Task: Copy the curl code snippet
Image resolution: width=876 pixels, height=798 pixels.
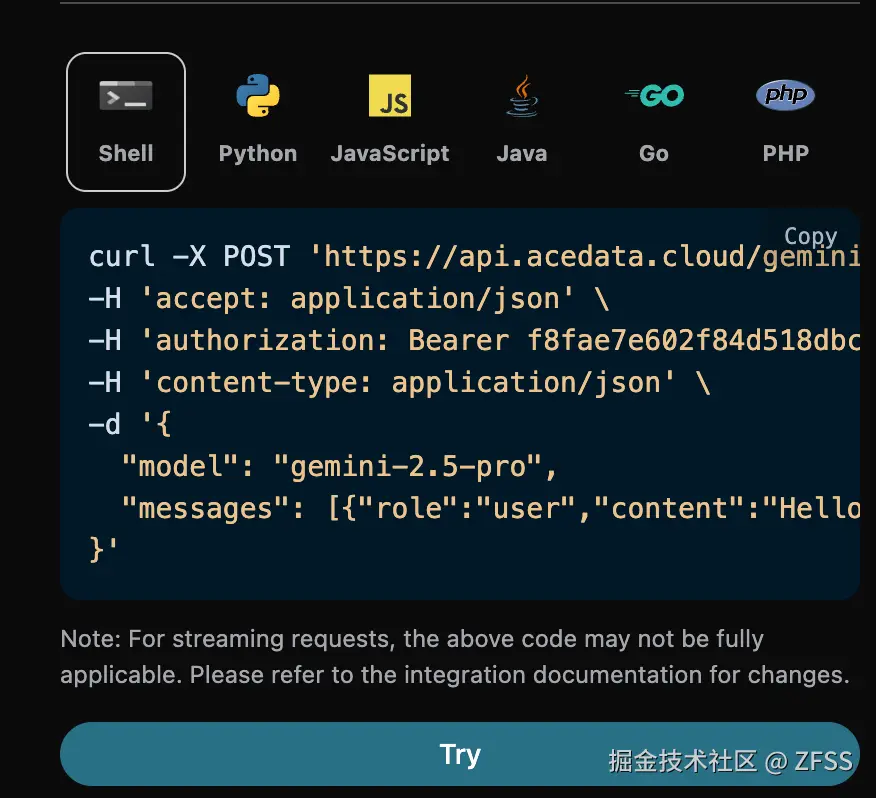Action: [x=811, y=236]
